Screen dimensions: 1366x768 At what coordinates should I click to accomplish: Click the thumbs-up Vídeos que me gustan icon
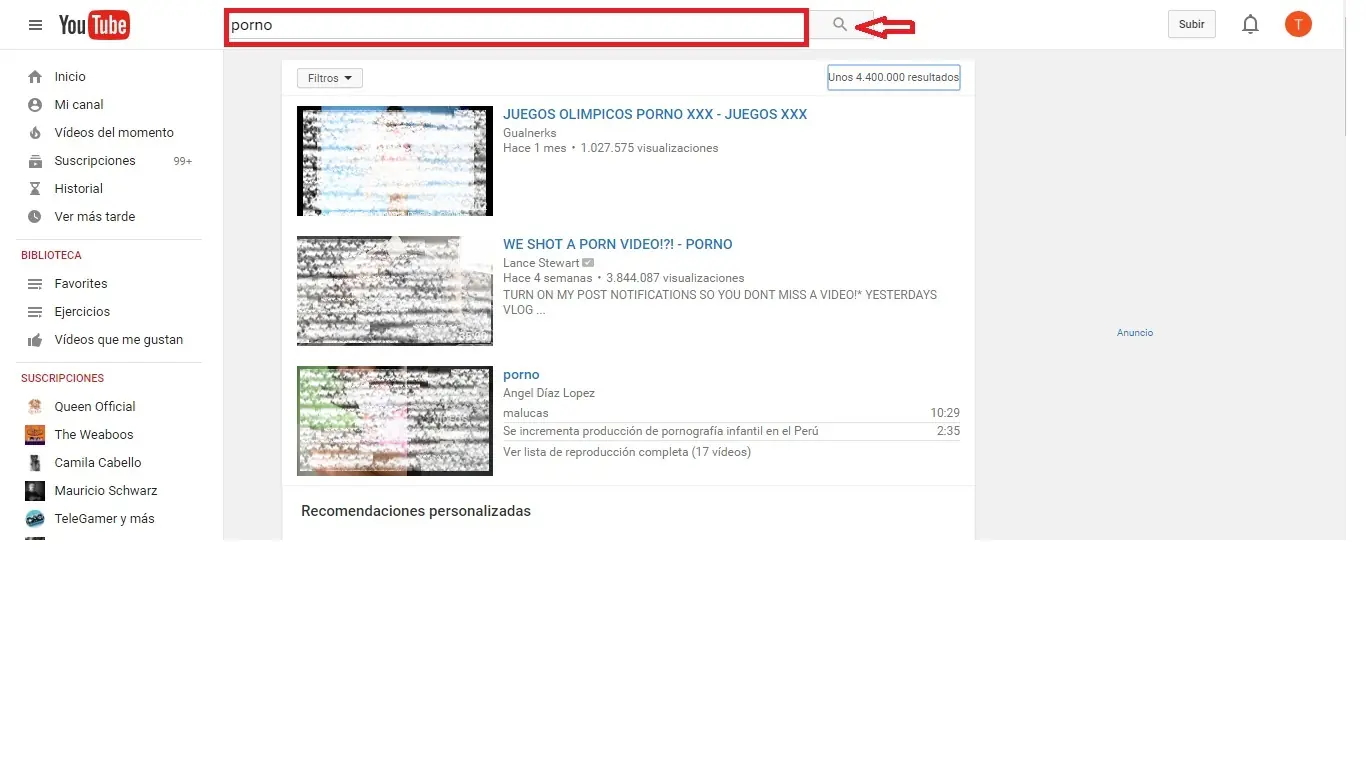35,340
